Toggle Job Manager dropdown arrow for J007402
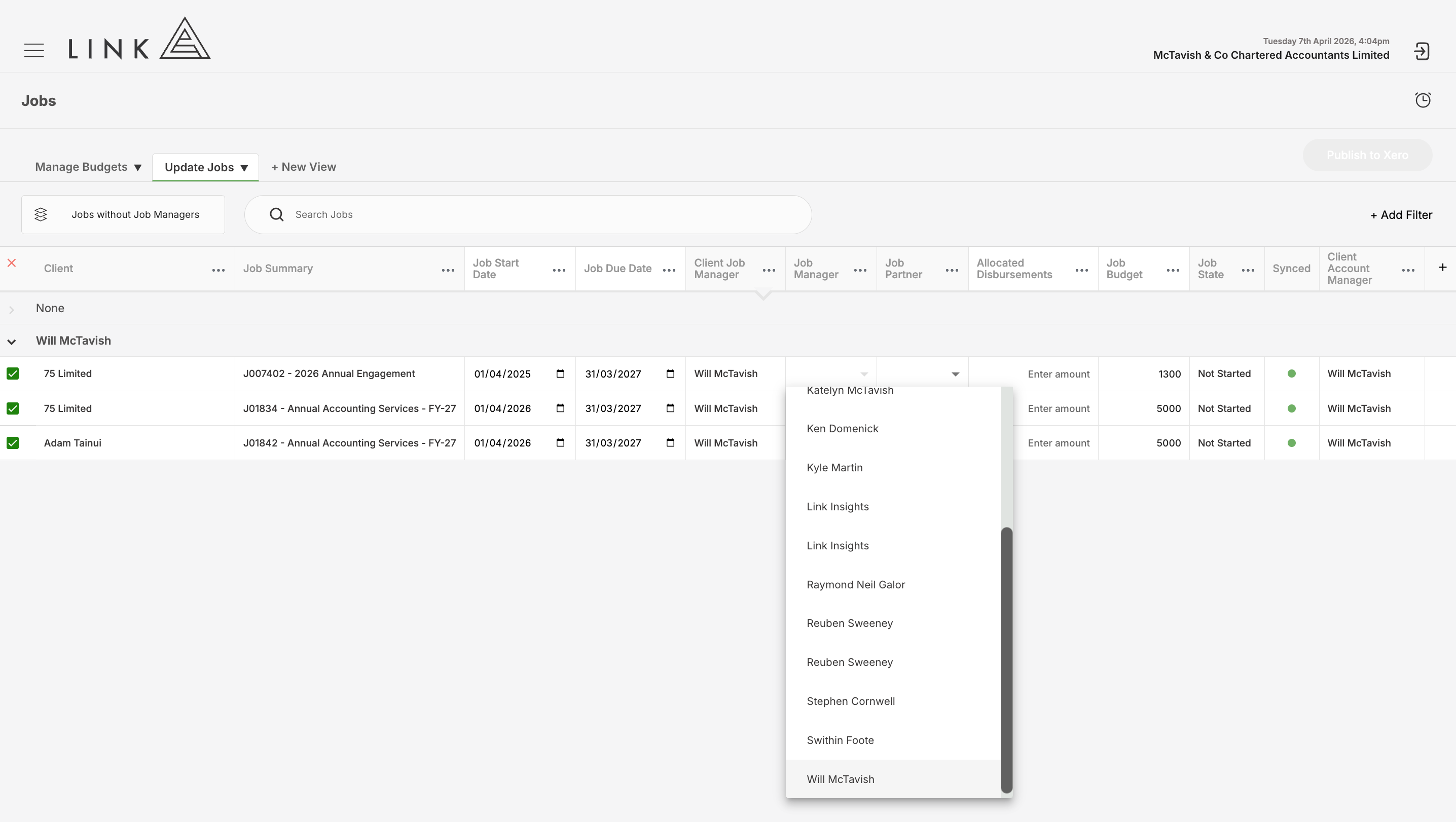This screenshot has width=1456, height=822. coord(864,374)
